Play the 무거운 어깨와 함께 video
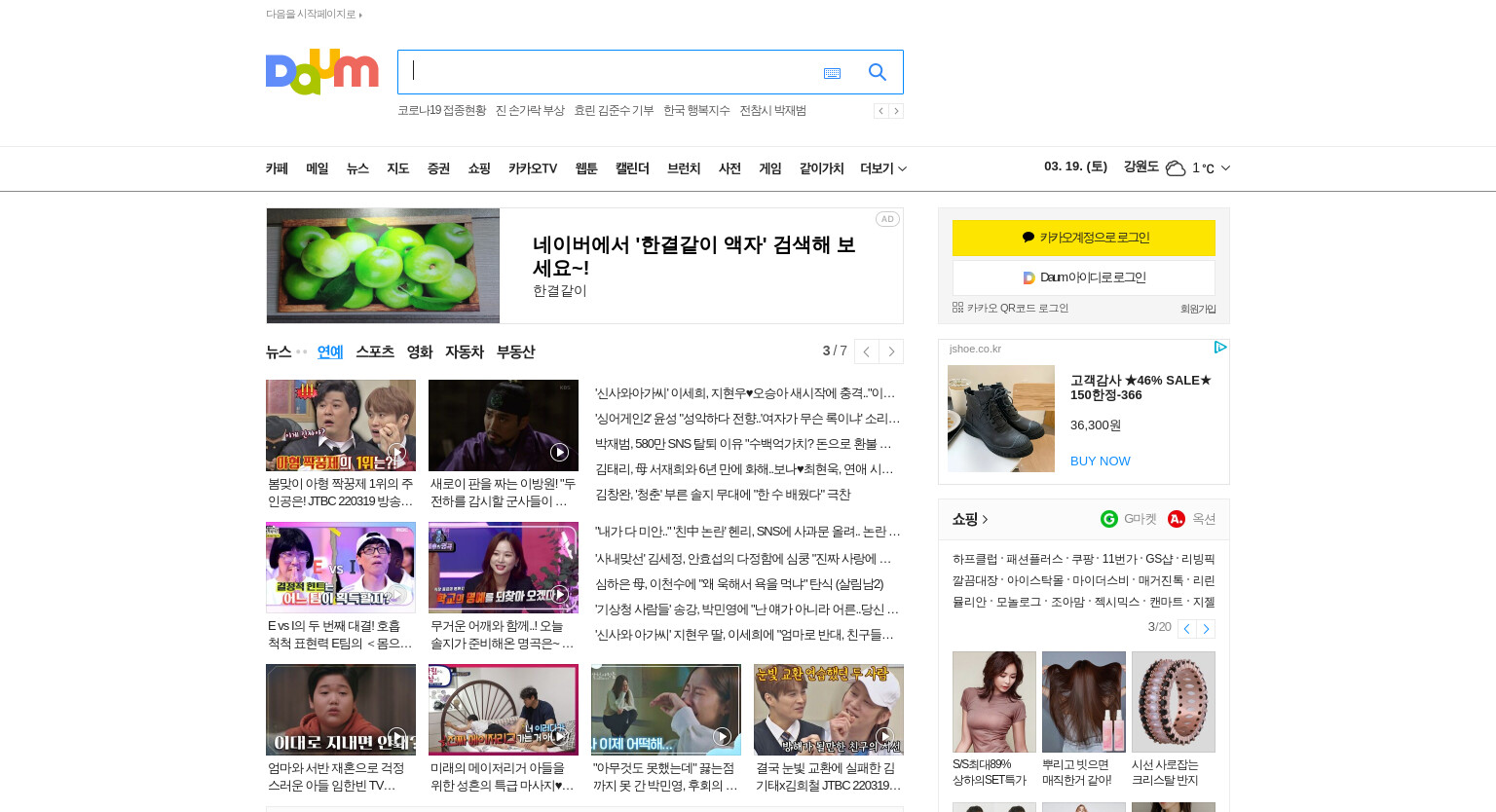The height and width of the screenshot is (812, 1496). (504, 568)
